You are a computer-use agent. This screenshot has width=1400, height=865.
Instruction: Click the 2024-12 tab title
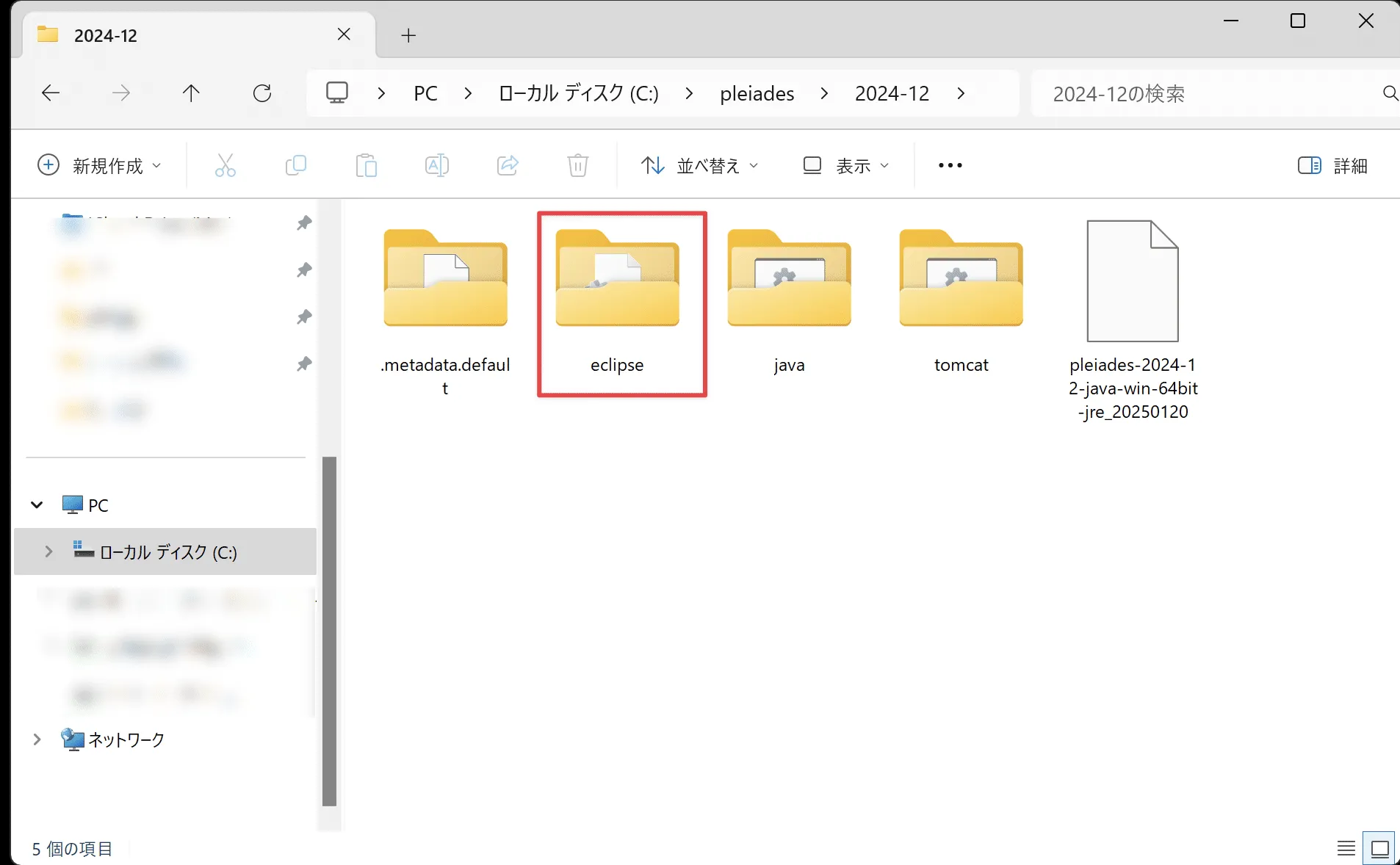point(106,35)
